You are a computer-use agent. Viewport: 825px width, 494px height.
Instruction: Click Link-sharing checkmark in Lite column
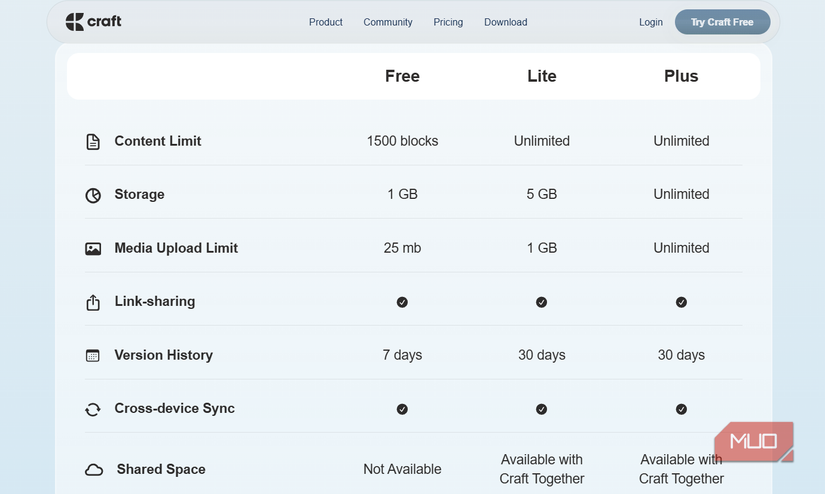[541, 302]
